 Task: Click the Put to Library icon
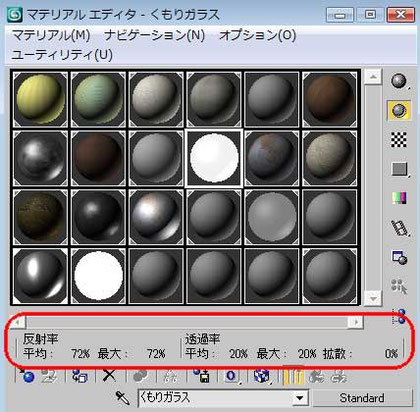click(202, 376)
